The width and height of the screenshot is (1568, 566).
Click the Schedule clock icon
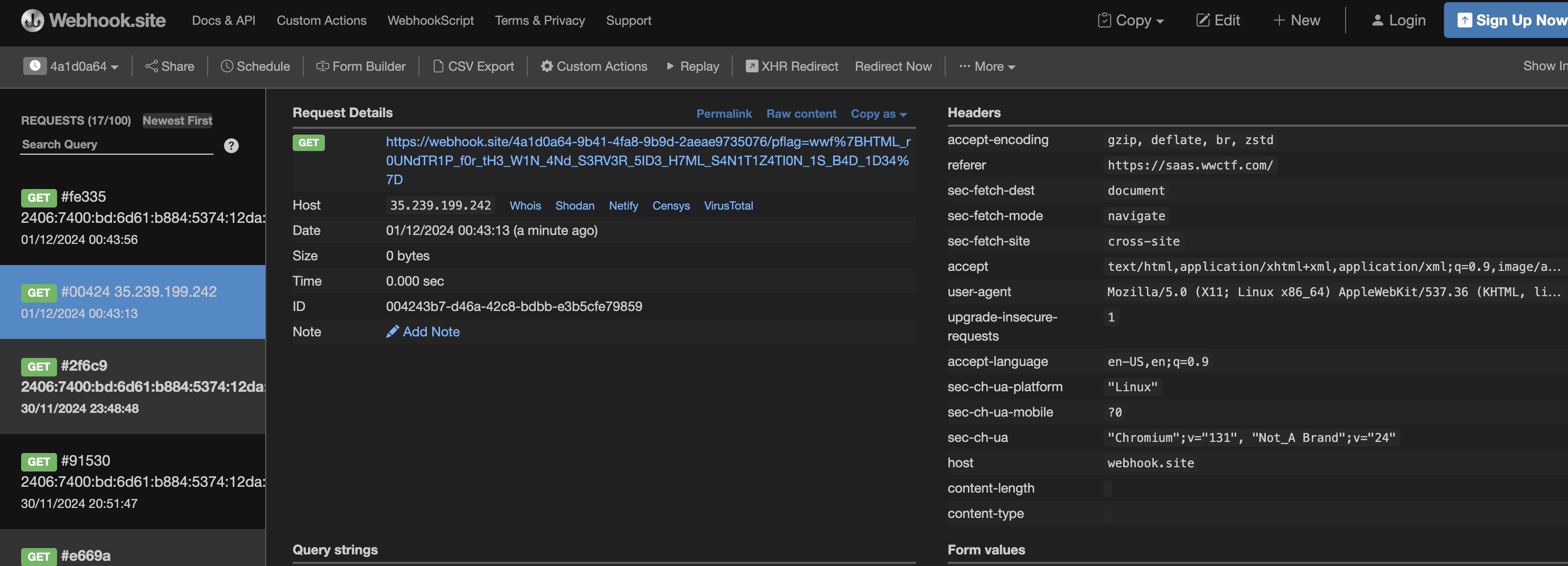coord(227,65)
